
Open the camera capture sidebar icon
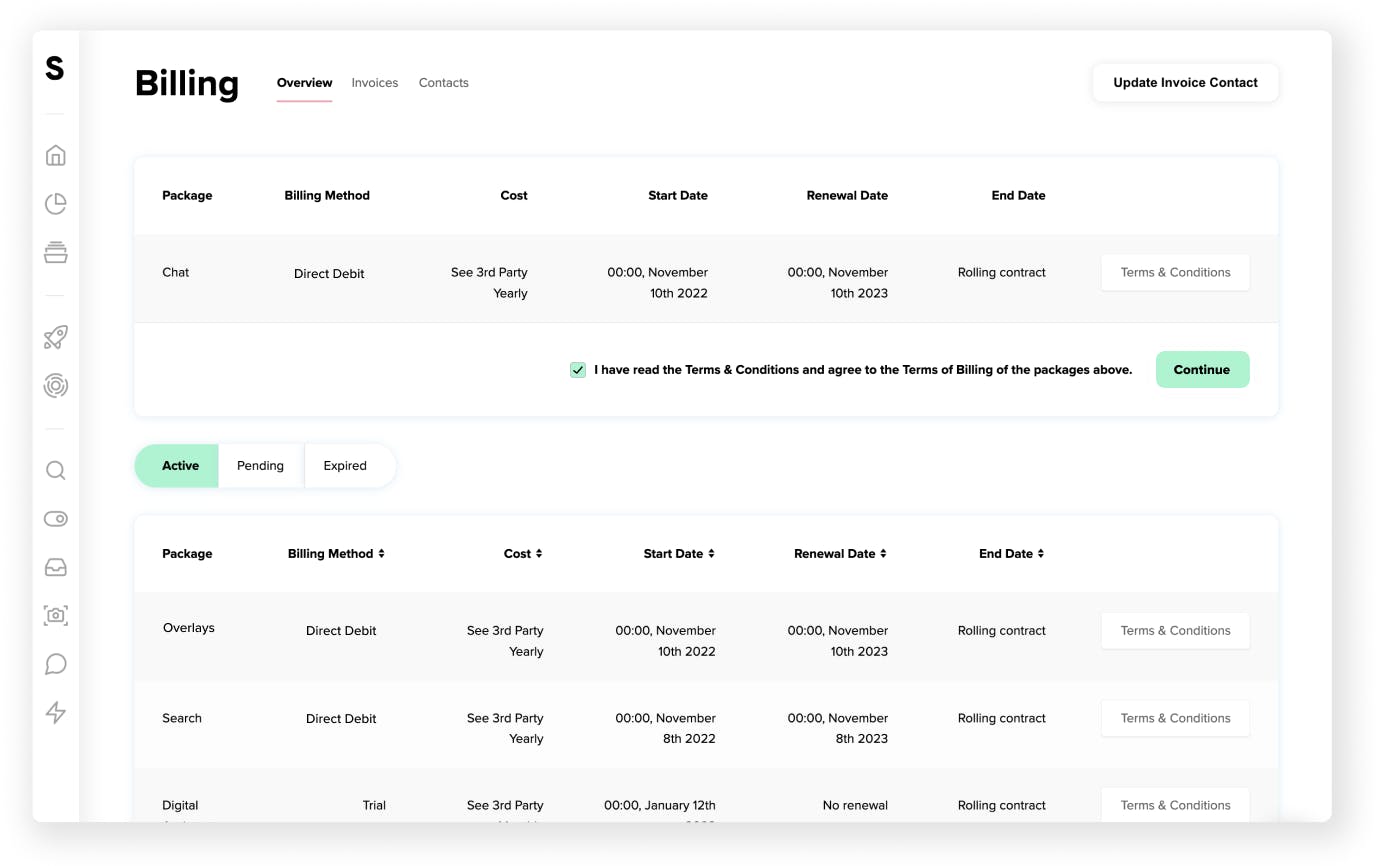(x=56, y=615)
